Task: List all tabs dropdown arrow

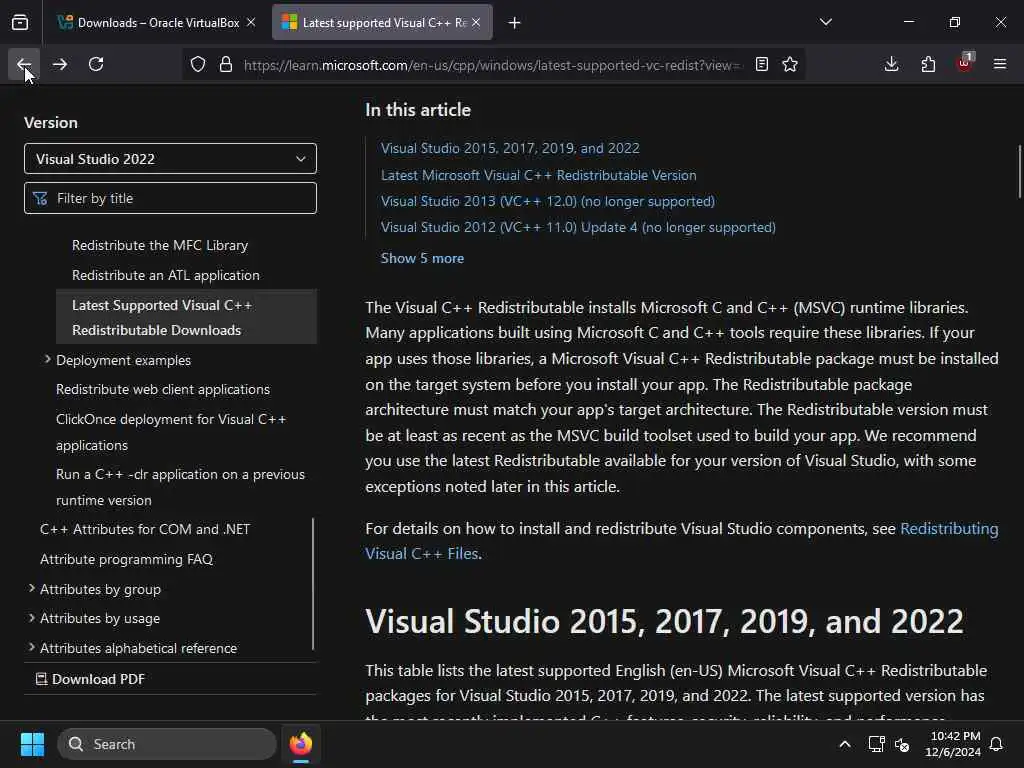Action: click(x=825, y=22)
